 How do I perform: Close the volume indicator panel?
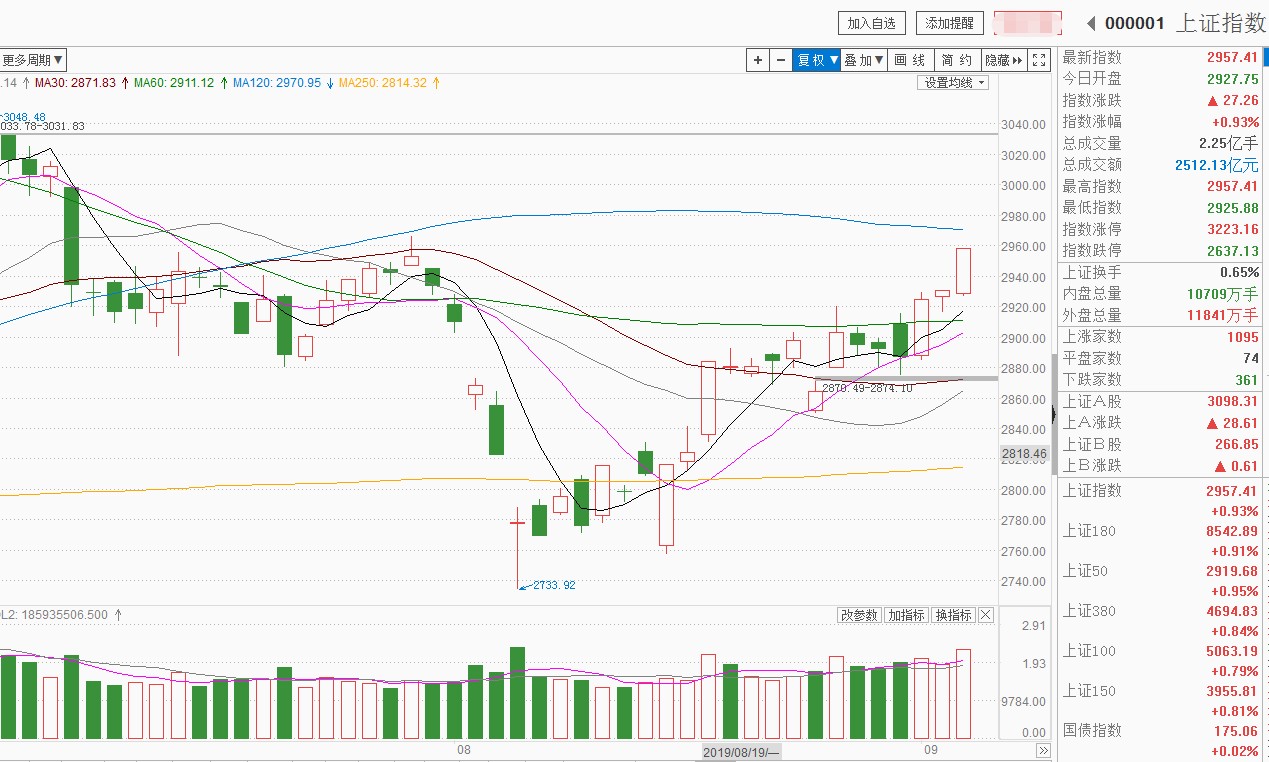click(986, 615)
